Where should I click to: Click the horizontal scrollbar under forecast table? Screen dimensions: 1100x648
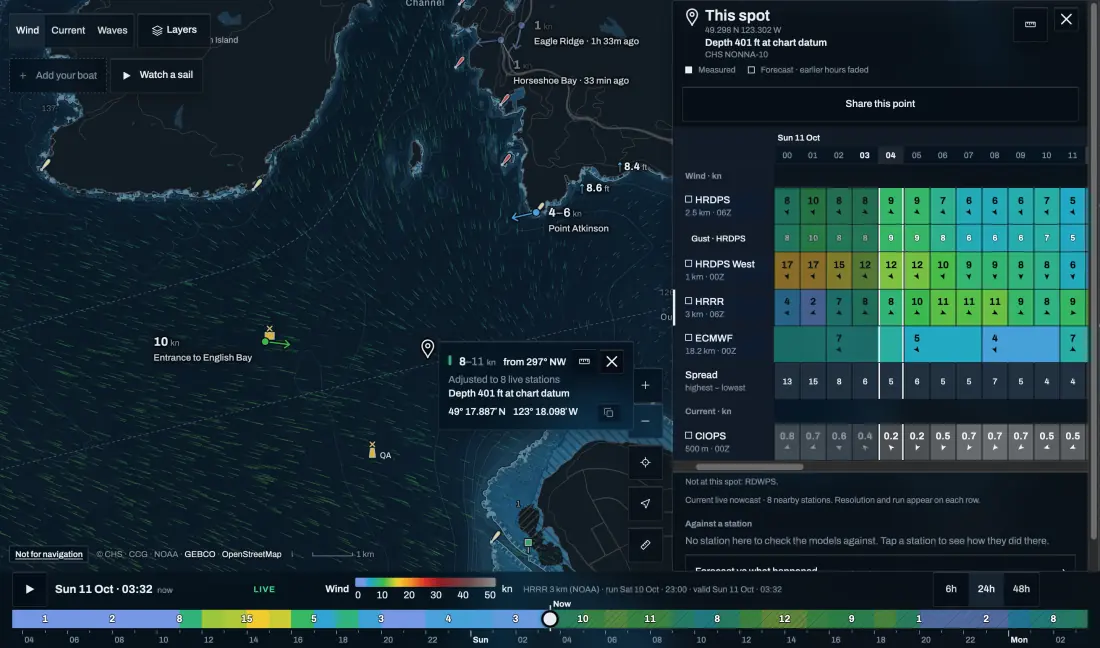point(749,466)
